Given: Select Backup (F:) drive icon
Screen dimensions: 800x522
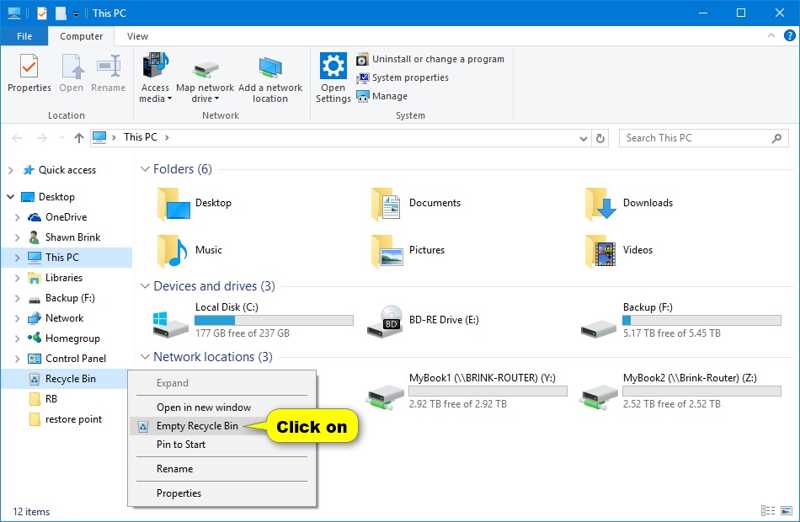Looking at the screenshot, I should (x=599, y=328).
